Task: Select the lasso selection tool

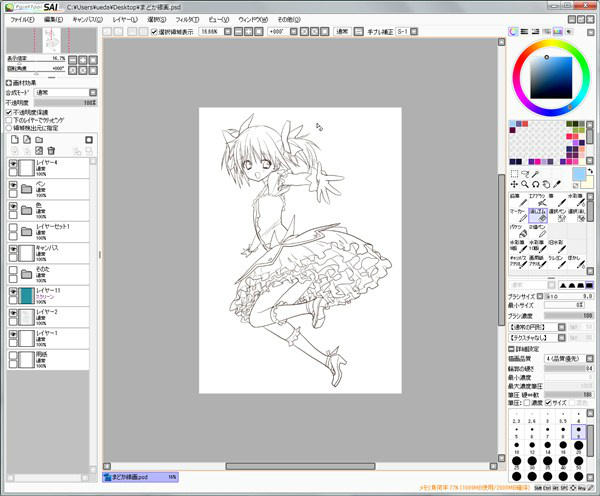Action: 525,174
